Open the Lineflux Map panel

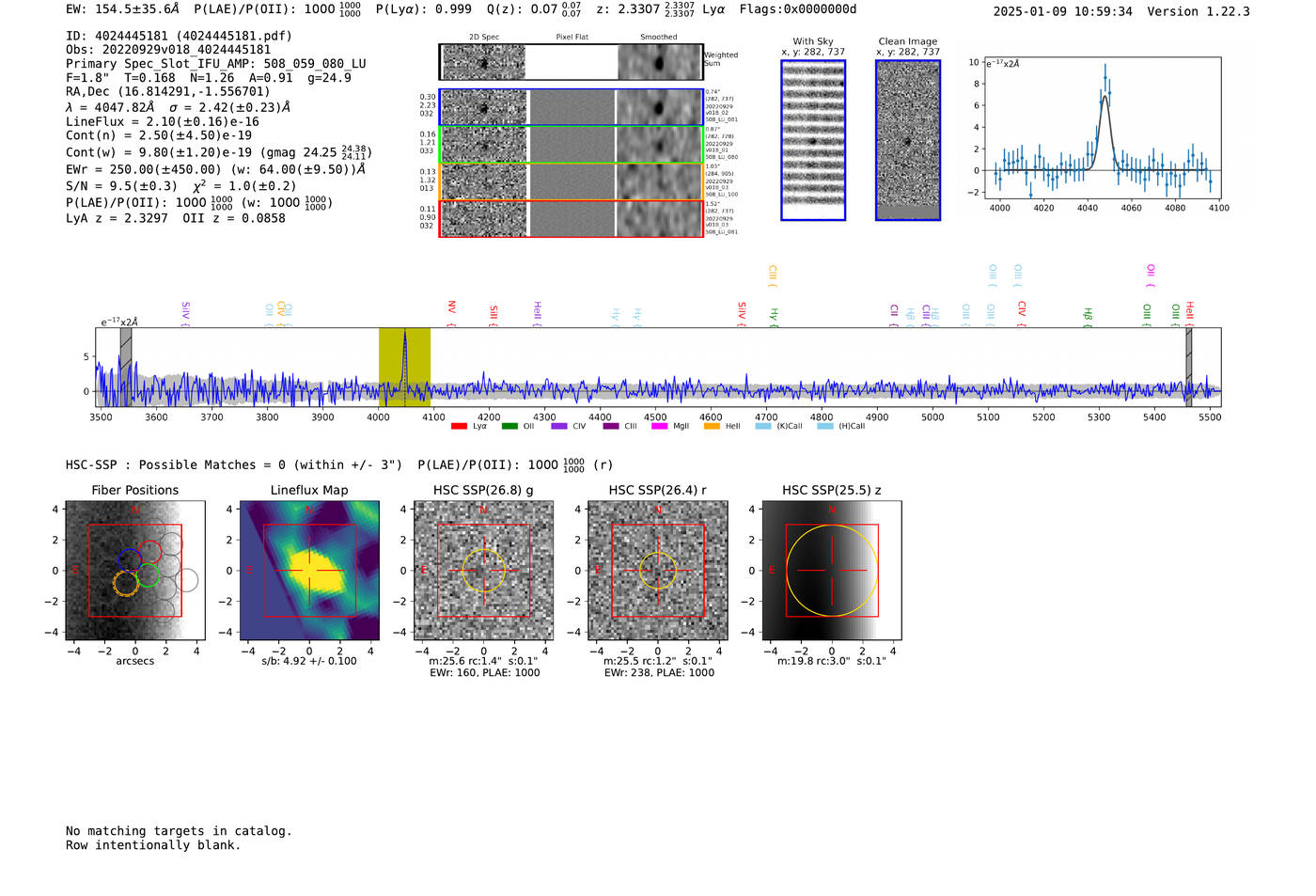coord(309,571)
